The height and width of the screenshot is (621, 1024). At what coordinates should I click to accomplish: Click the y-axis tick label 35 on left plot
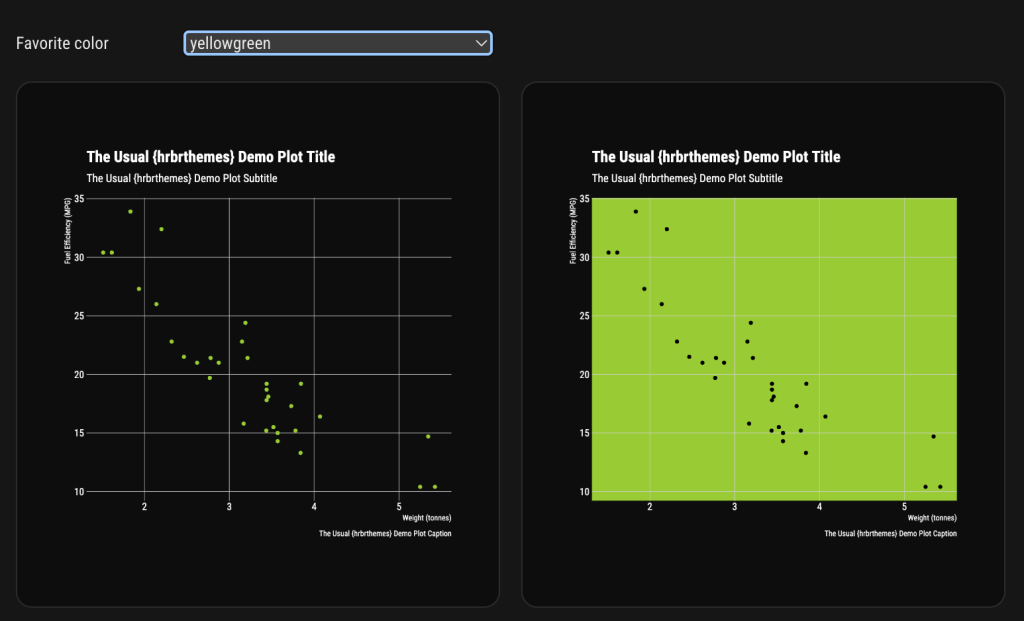(78, 199)
